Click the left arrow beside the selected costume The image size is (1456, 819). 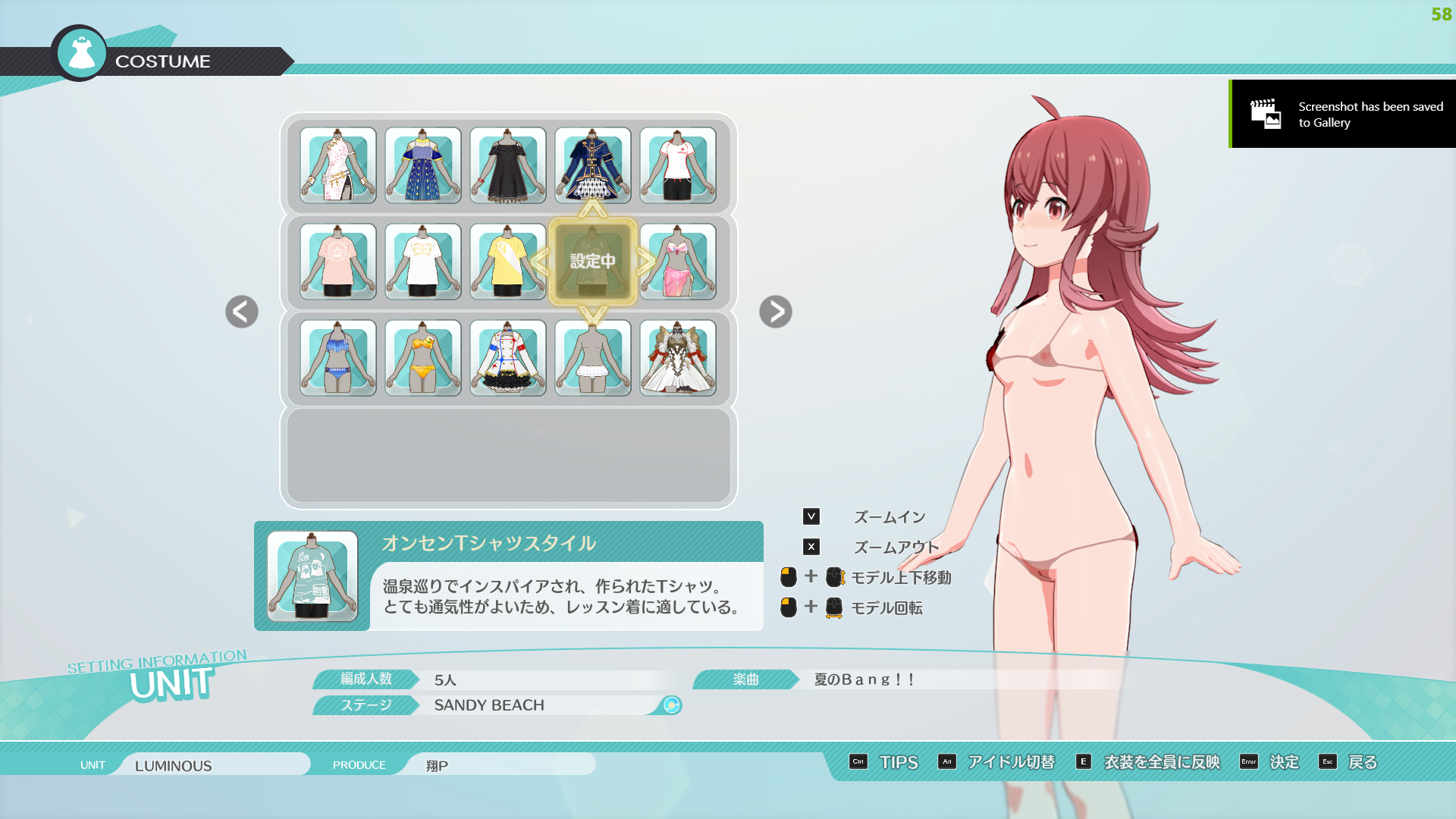[540, 262]
